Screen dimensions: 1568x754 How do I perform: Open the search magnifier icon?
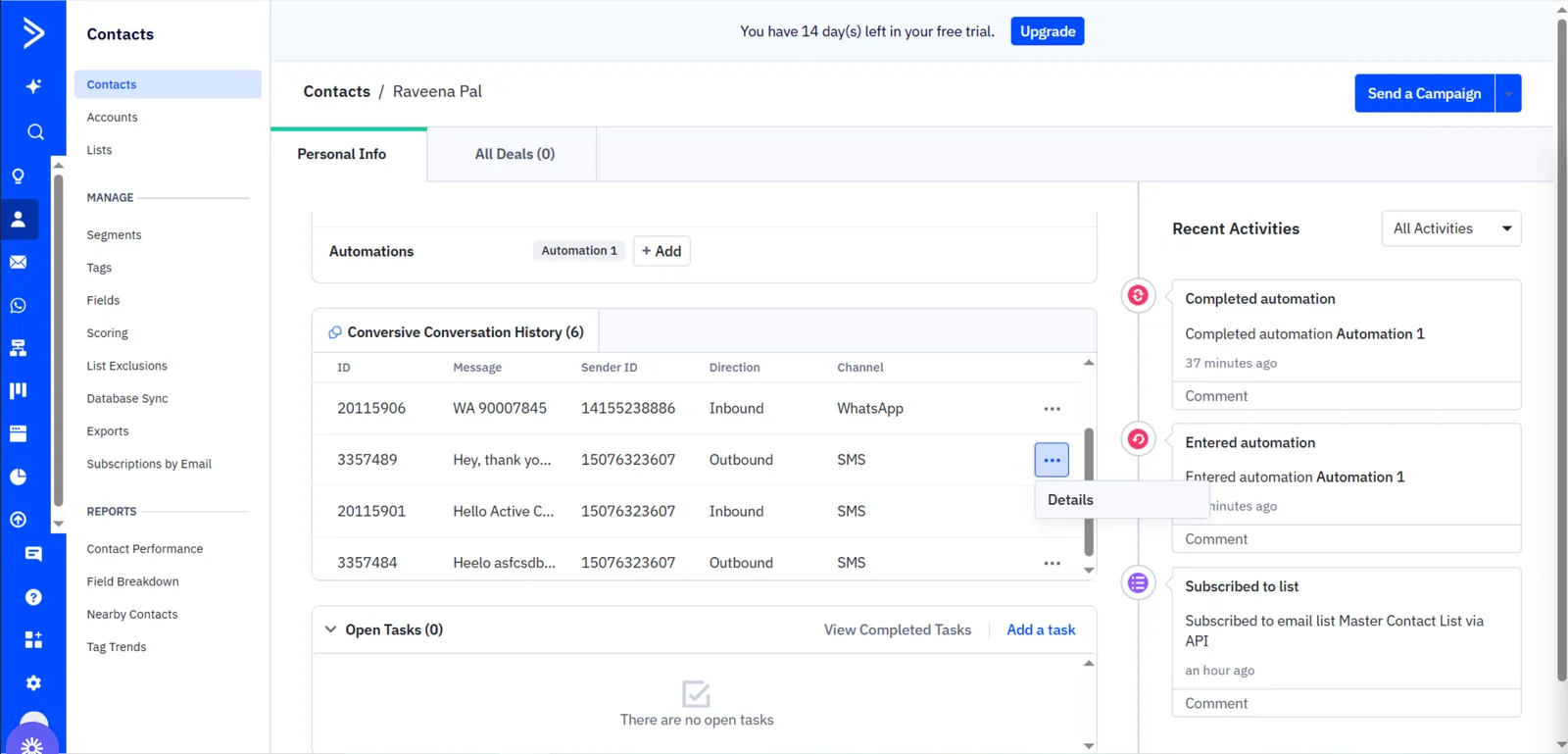(x=35, y=131)
